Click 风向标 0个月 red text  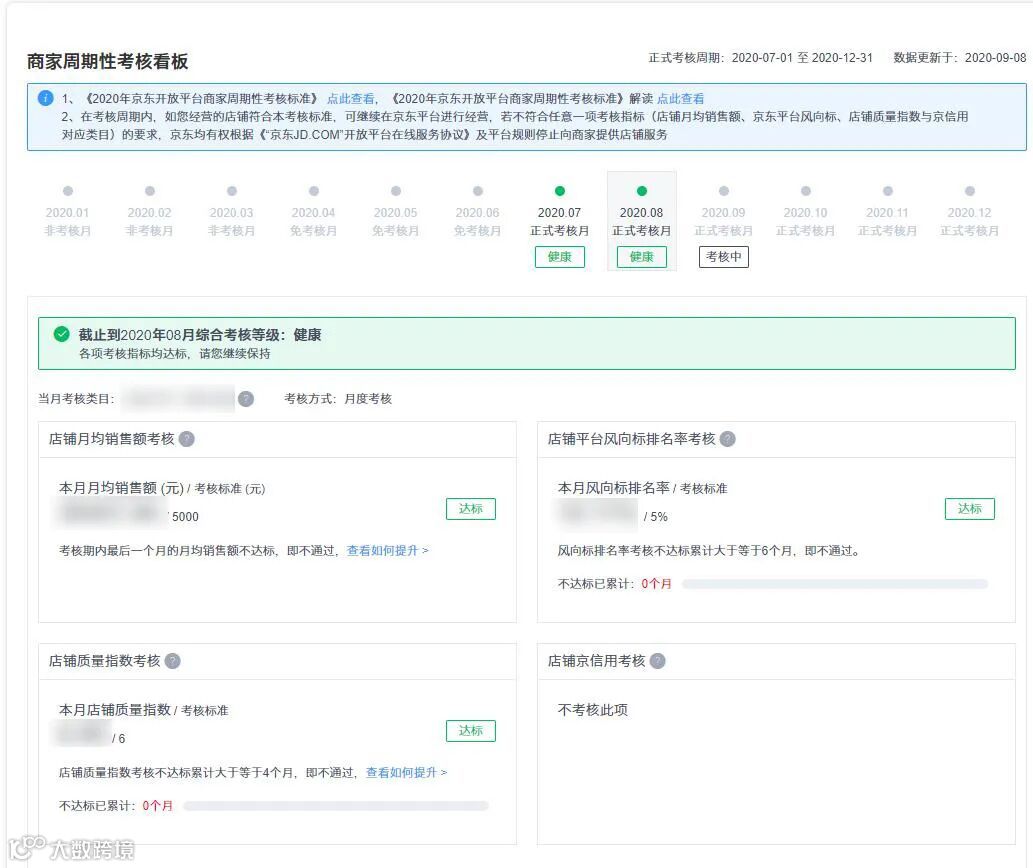click(x=656, y=583)
